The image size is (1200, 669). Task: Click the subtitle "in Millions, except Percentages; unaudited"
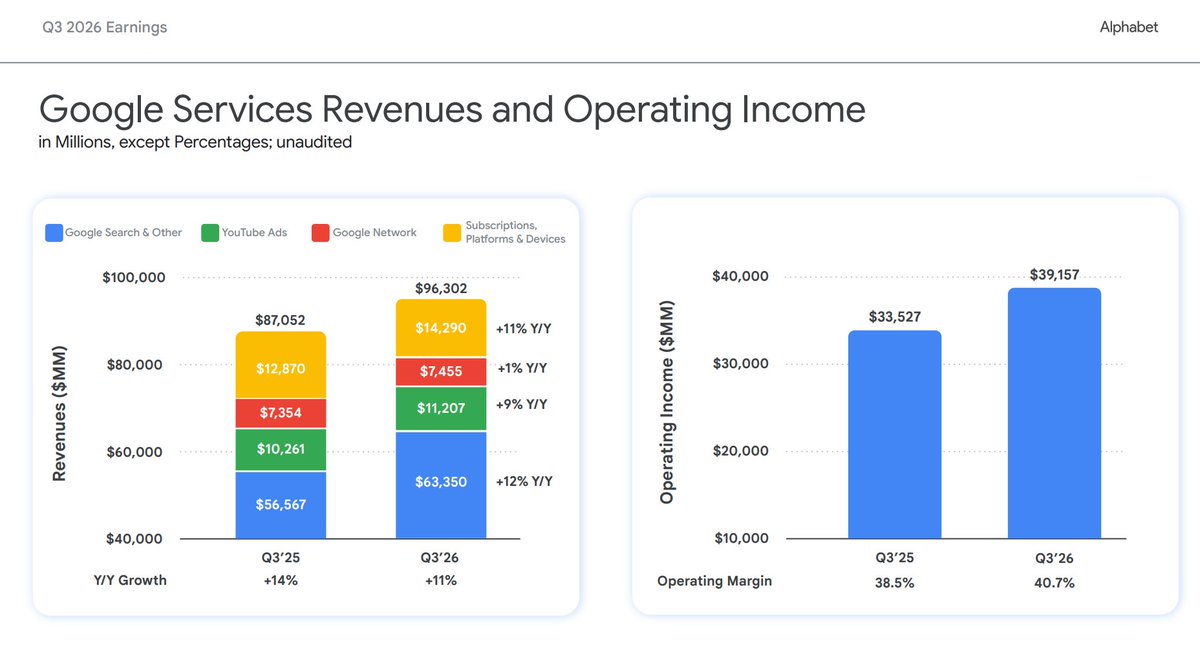point(195,143)
